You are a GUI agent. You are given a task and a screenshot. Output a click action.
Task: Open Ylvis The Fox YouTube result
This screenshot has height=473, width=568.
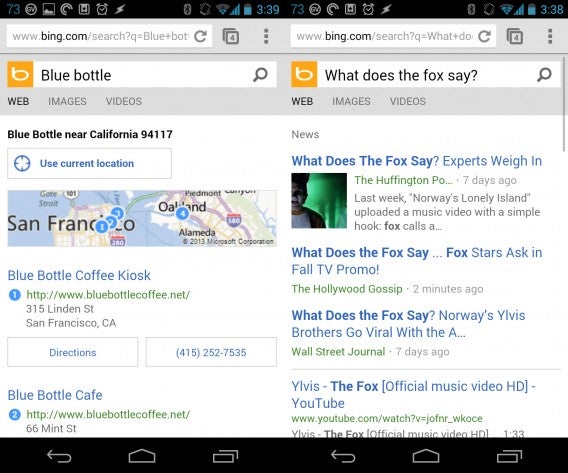[x=413, y=394]
